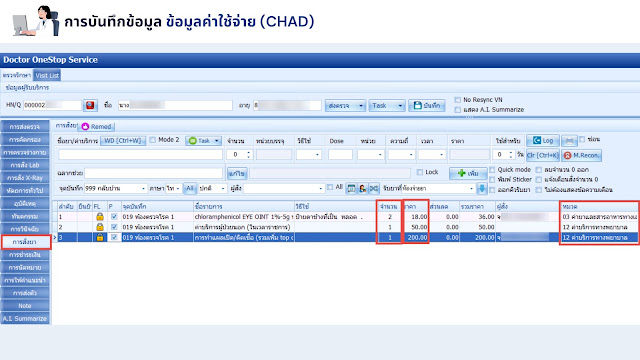640x360 pixels.
Task: Click the drug name ชื่อยา/ค่าบริการ input field
Action: point(140,155)
